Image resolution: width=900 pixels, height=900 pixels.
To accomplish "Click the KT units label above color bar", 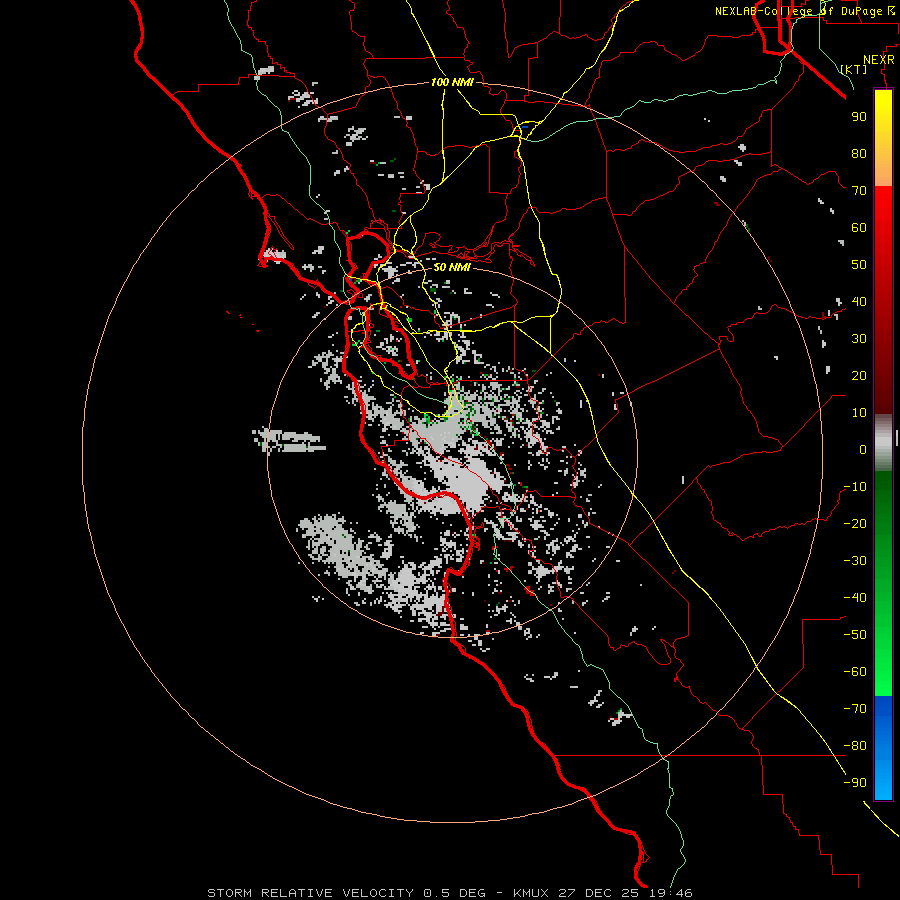I will click(x=854, y=69).
